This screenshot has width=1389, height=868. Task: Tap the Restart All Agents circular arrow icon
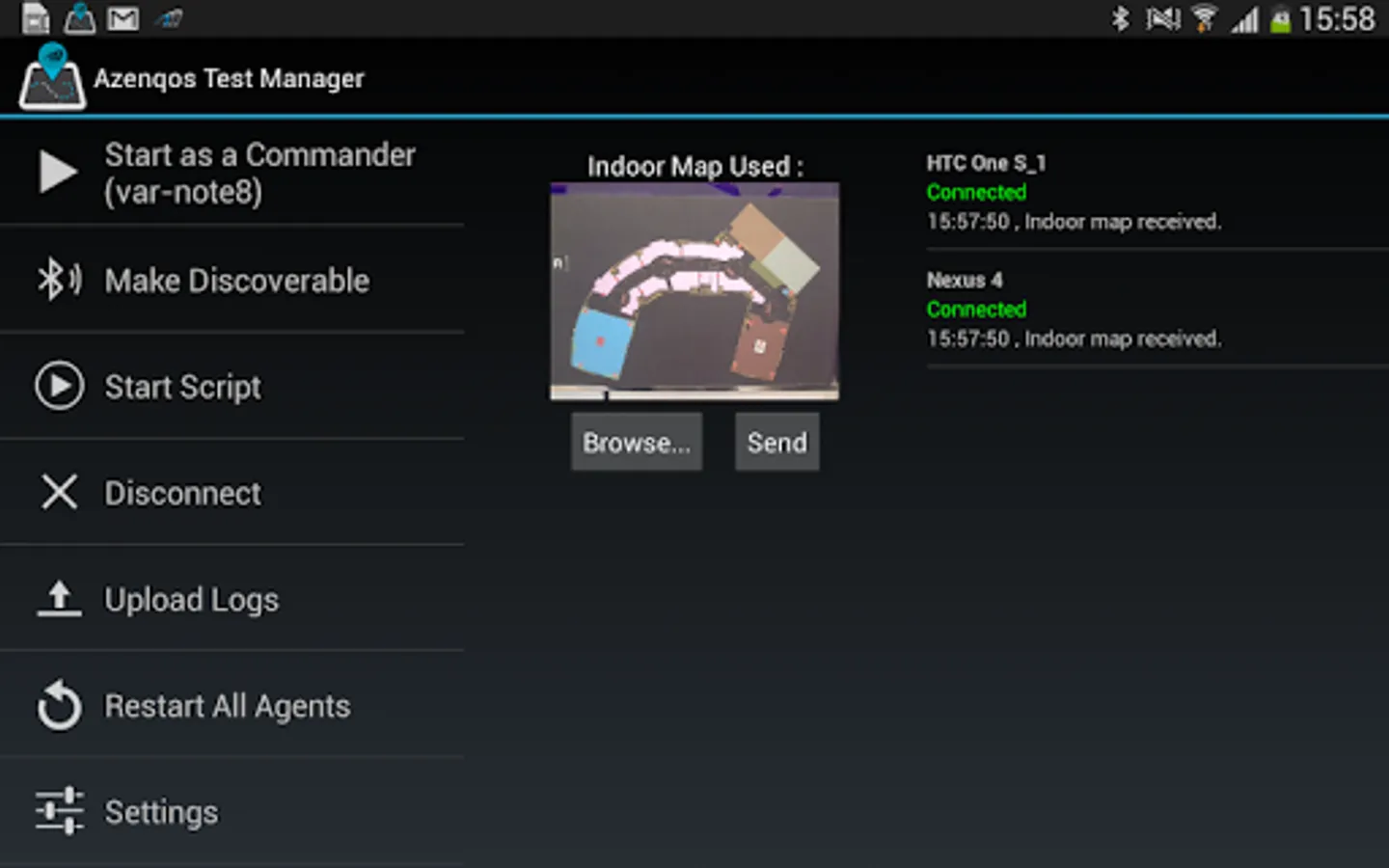[59, 705]
